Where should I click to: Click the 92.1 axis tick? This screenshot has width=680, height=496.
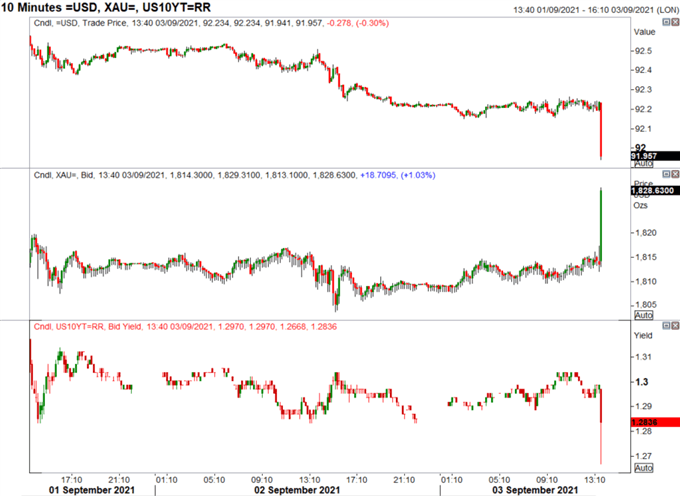coord(643,129)
